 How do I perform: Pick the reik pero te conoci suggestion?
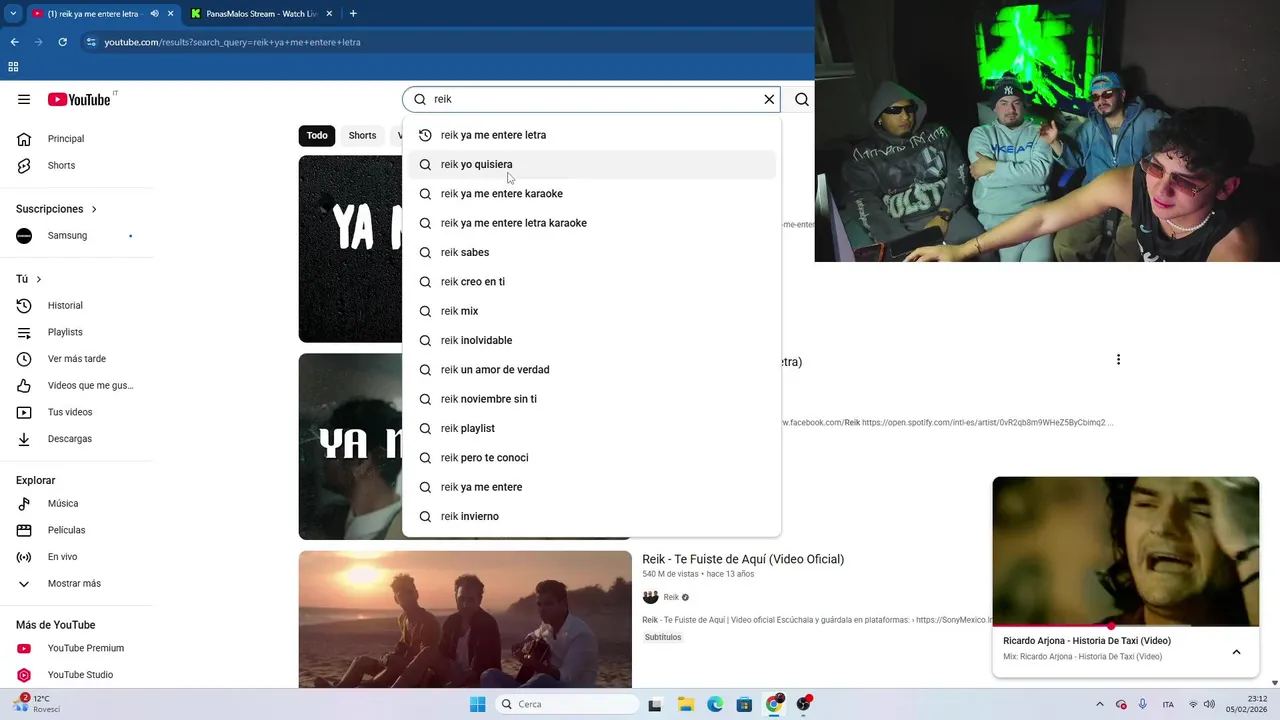tap(591, 458)
